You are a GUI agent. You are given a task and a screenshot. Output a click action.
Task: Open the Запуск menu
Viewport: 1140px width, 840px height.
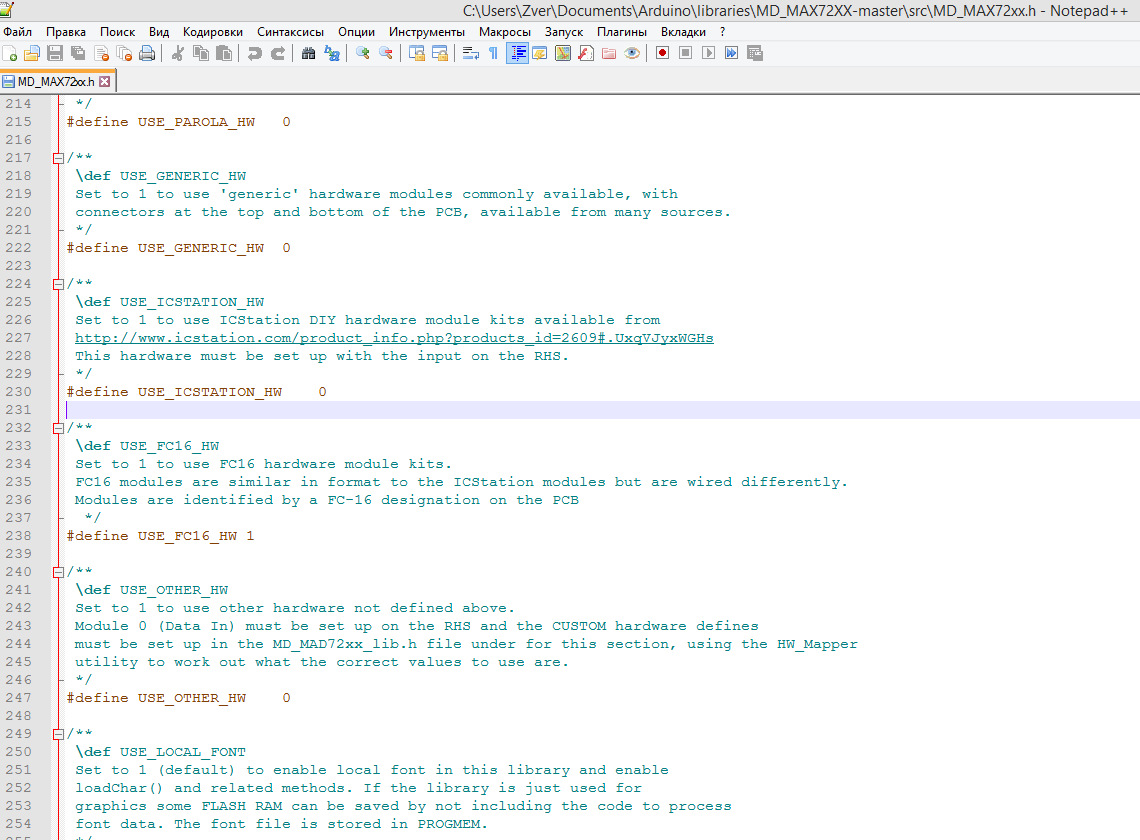(564, 32)
